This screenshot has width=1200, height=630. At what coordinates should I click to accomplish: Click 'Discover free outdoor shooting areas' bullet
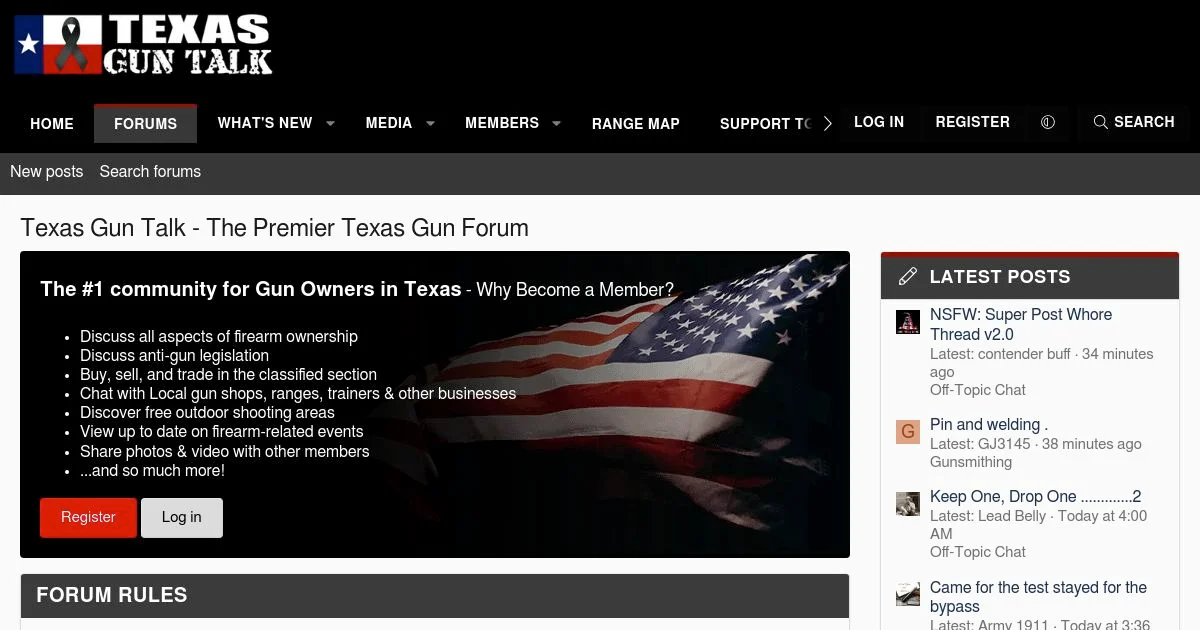[207, 413]
